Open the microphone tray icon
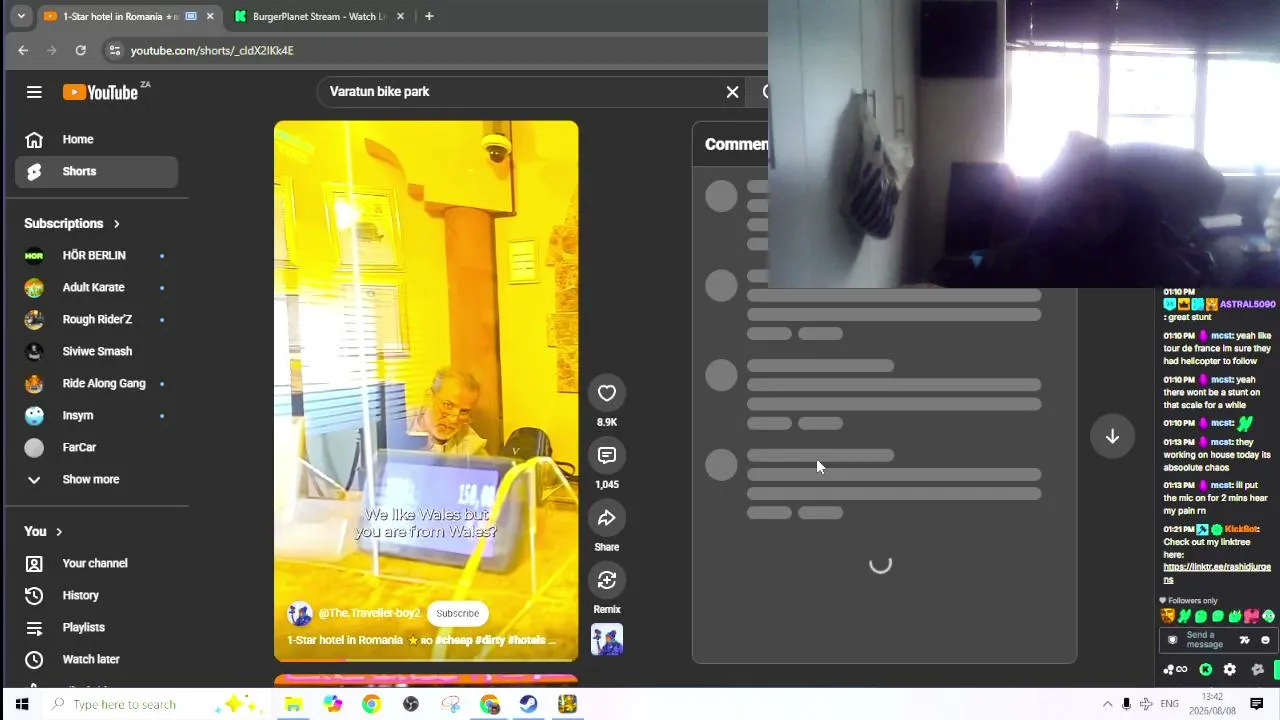The image size is (1280, 720). [1127, 704]
